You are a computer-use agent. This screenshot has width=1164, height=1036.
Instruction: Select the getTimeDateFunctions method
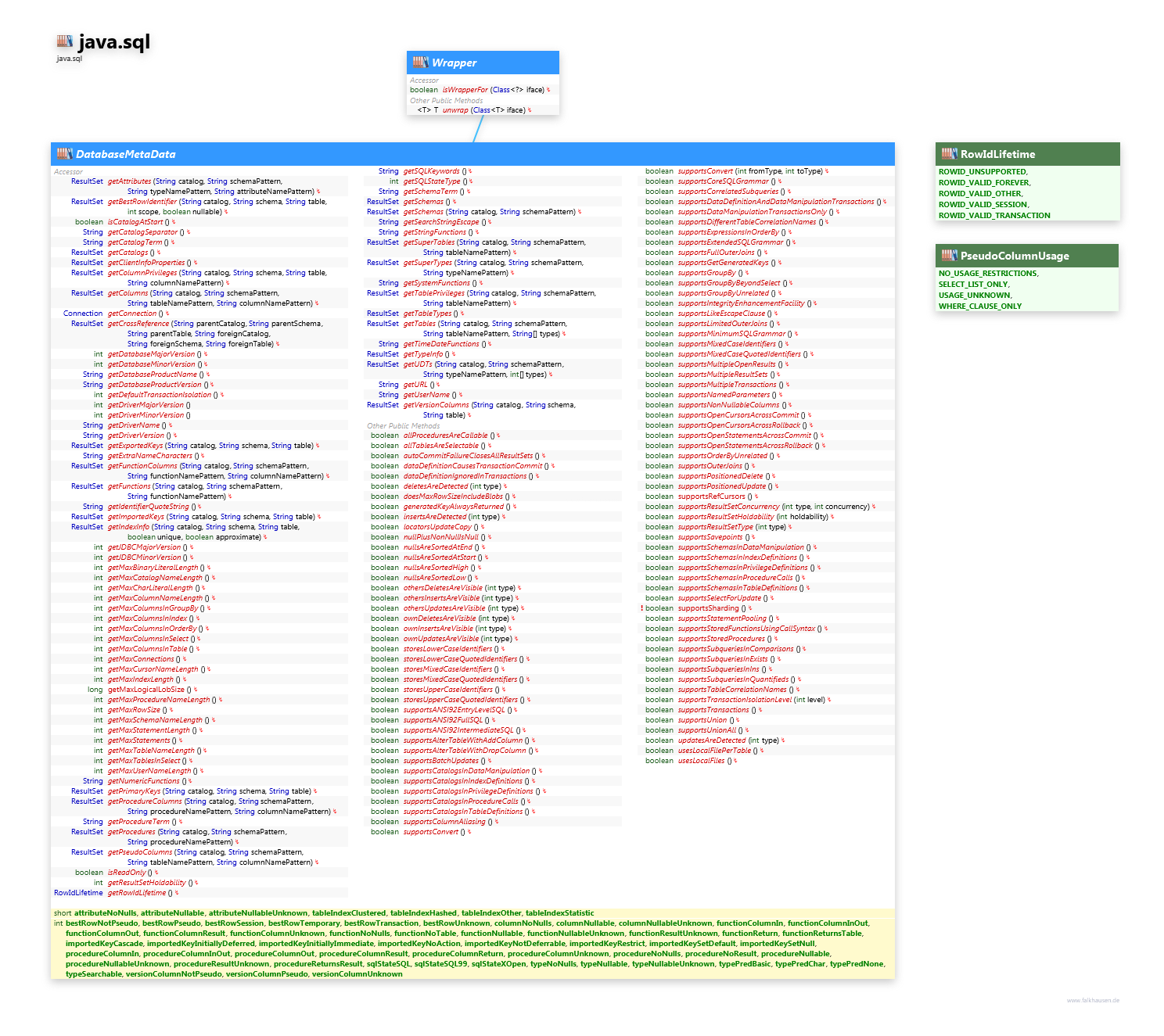(440, 344)
